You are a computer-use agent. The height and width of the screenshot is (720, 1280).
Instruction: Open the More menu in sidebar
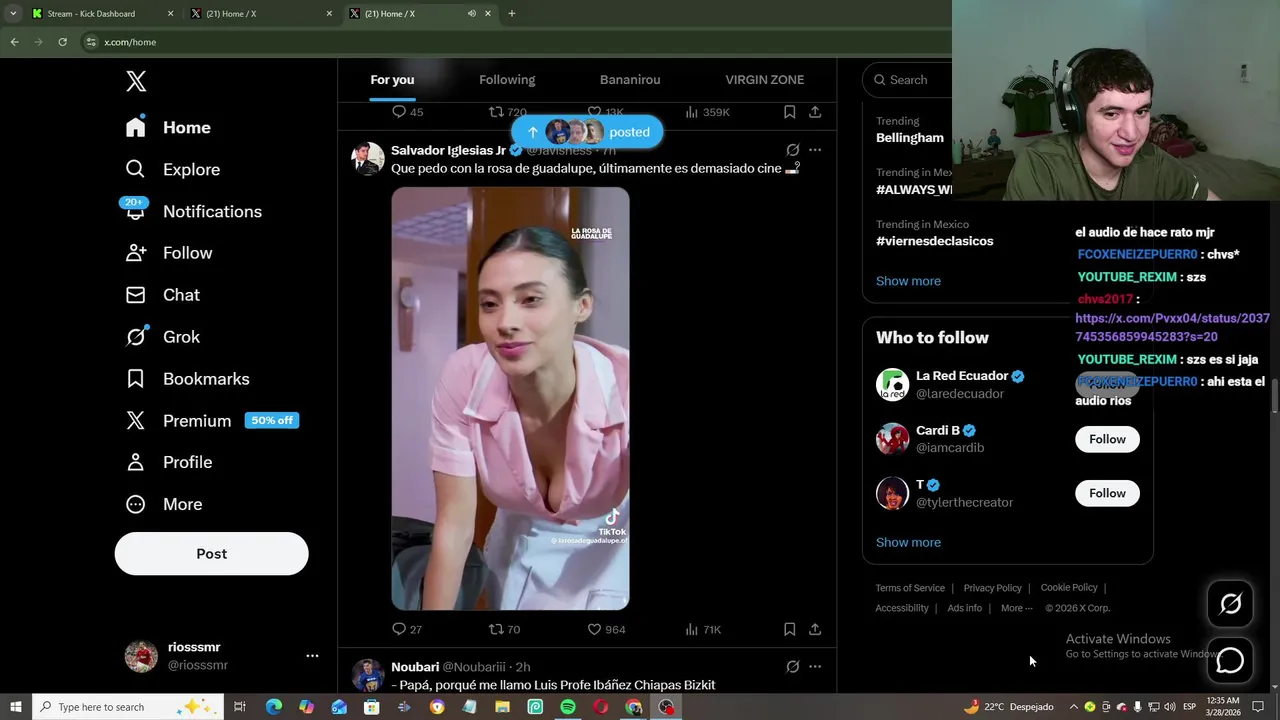[164, 504]
